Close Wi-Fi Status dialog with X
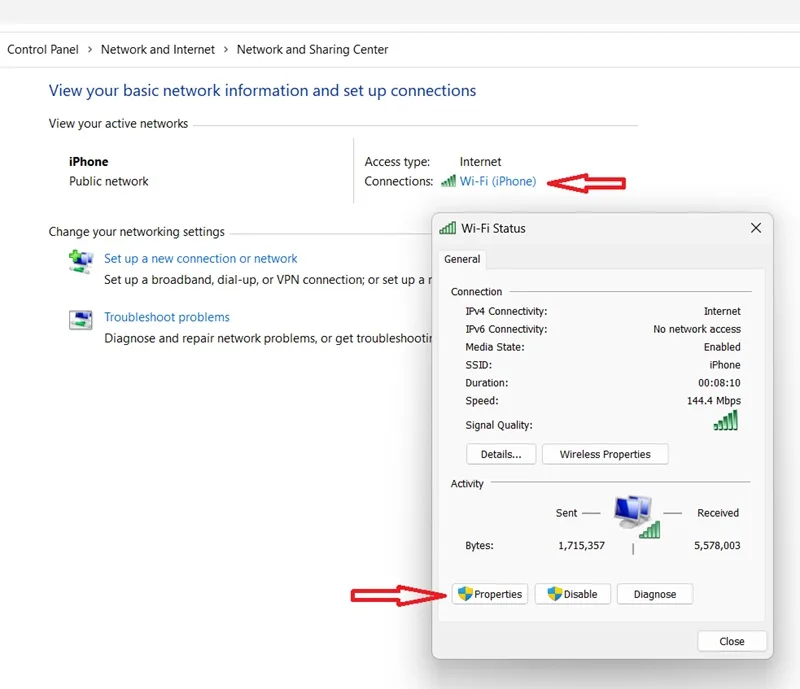Viewport: 800px width, 689px height. [756, 228]
